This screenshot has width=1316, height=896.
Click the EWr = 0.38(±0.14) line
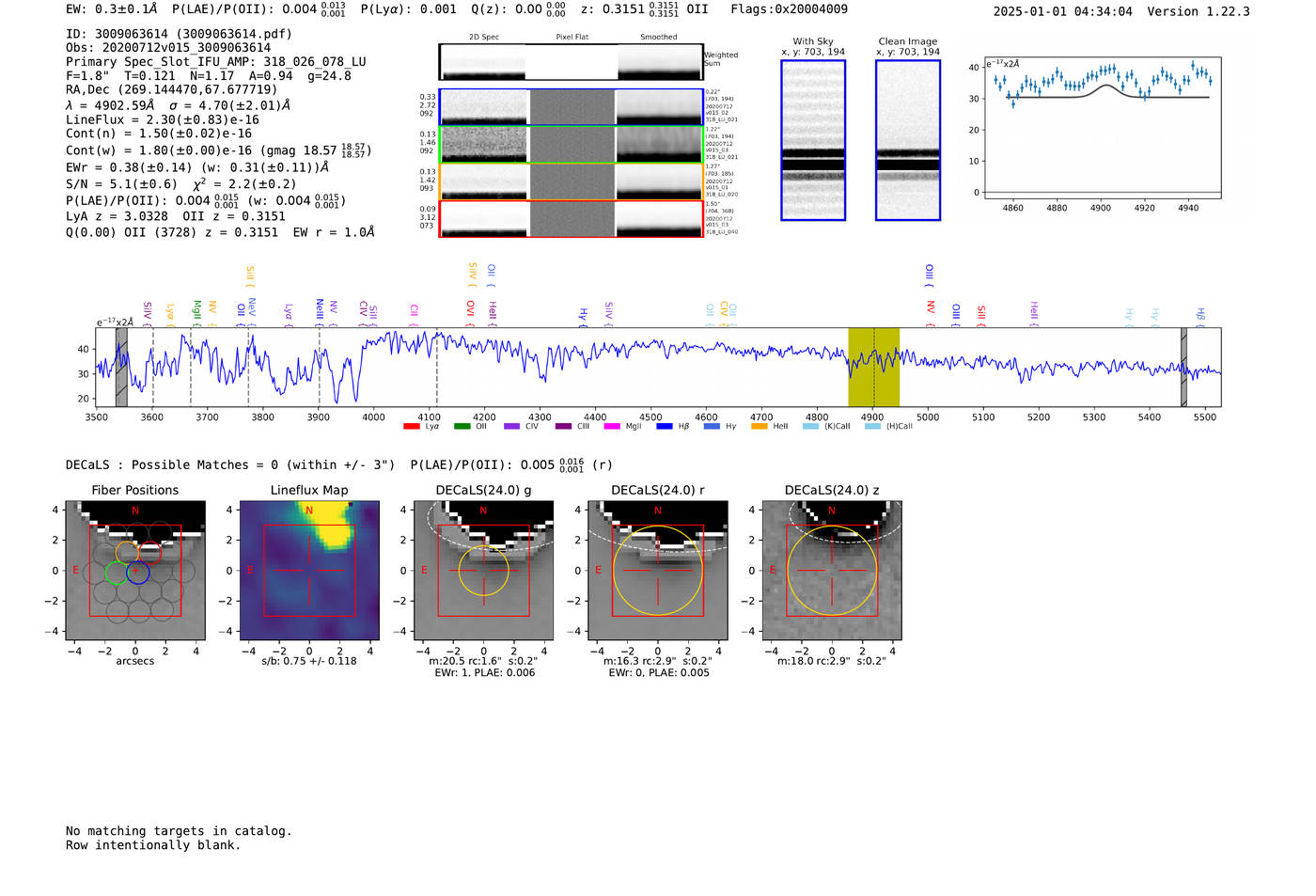[x=197, y=166]
